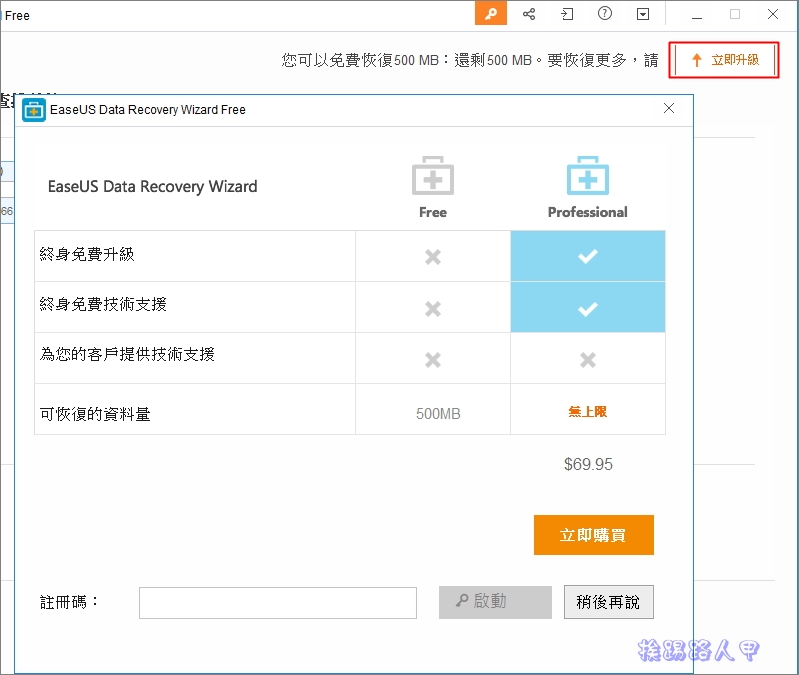This screenshot has height=675, width=799.
Task: Click the 立即購買 buy now button
Action: point(594,535)
